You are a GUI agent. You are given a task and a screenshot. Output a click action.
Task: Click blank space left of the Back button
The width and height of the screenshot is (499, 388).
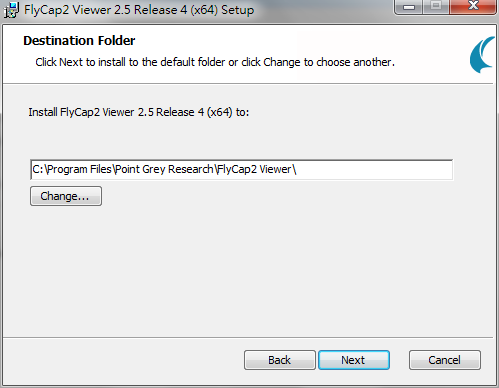pyautogui.click(x=123, y=360)
